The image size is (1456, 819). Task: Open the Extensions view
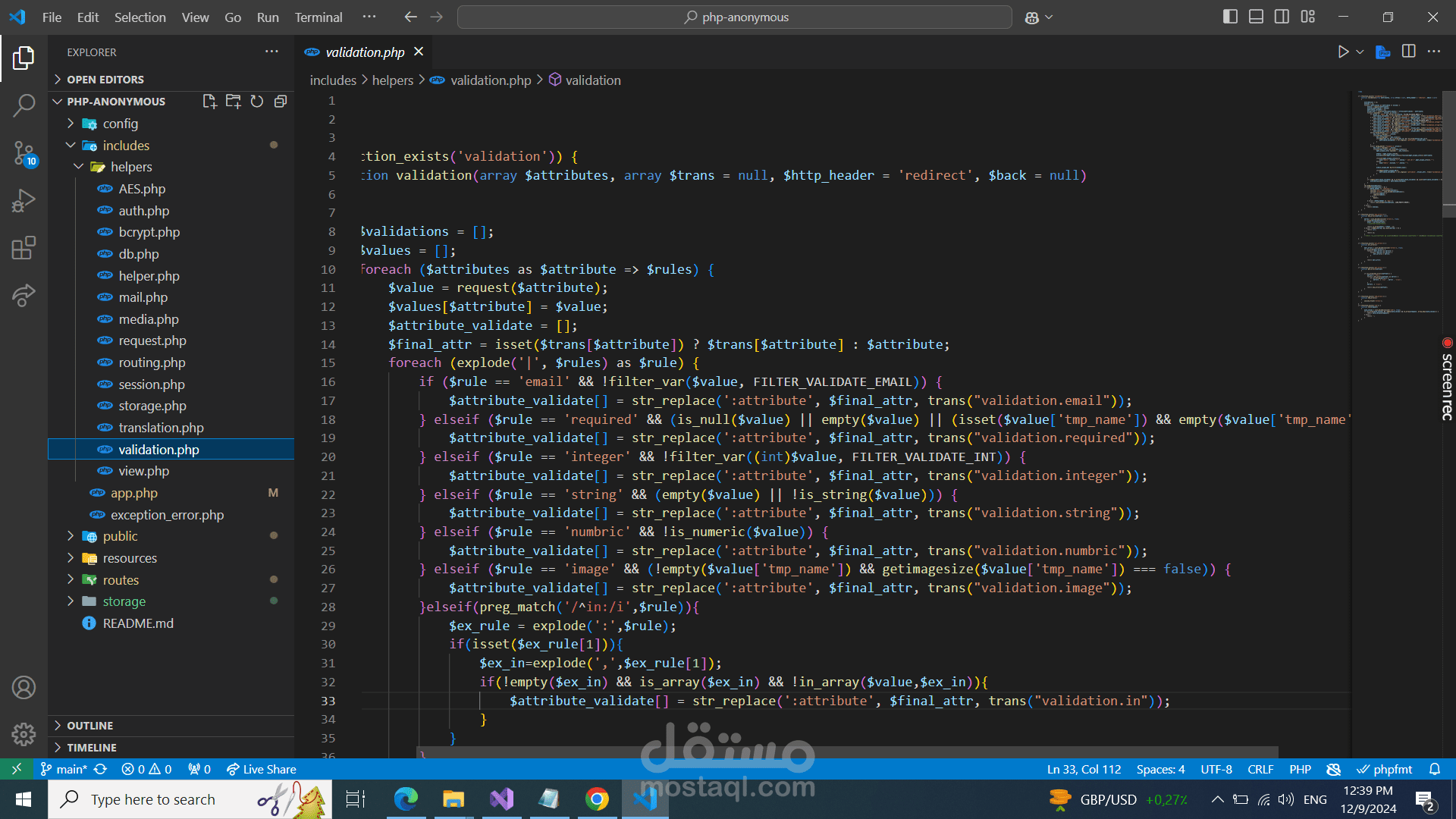(24, 248)
